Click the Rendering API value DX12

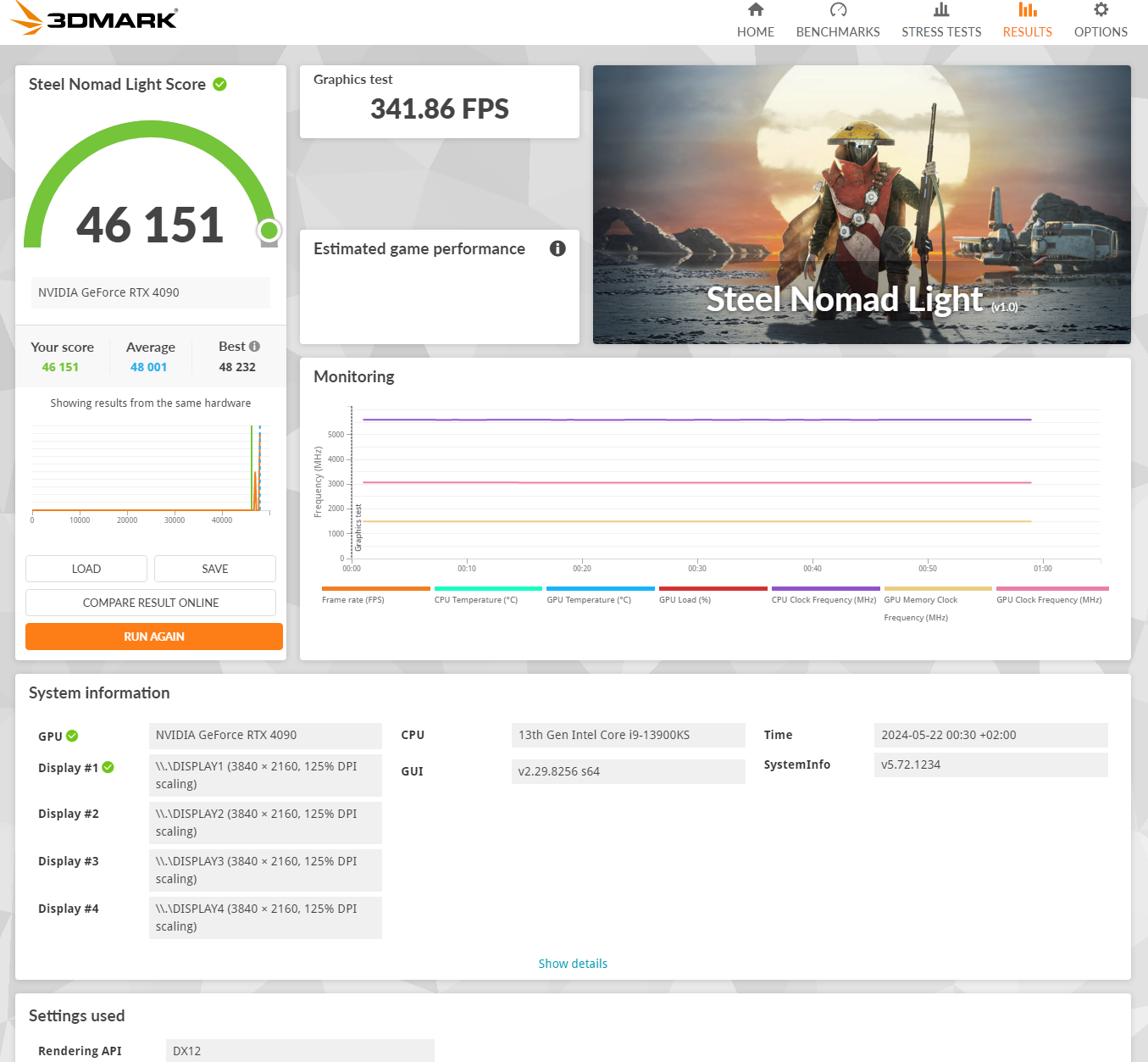click(300, 1051)
